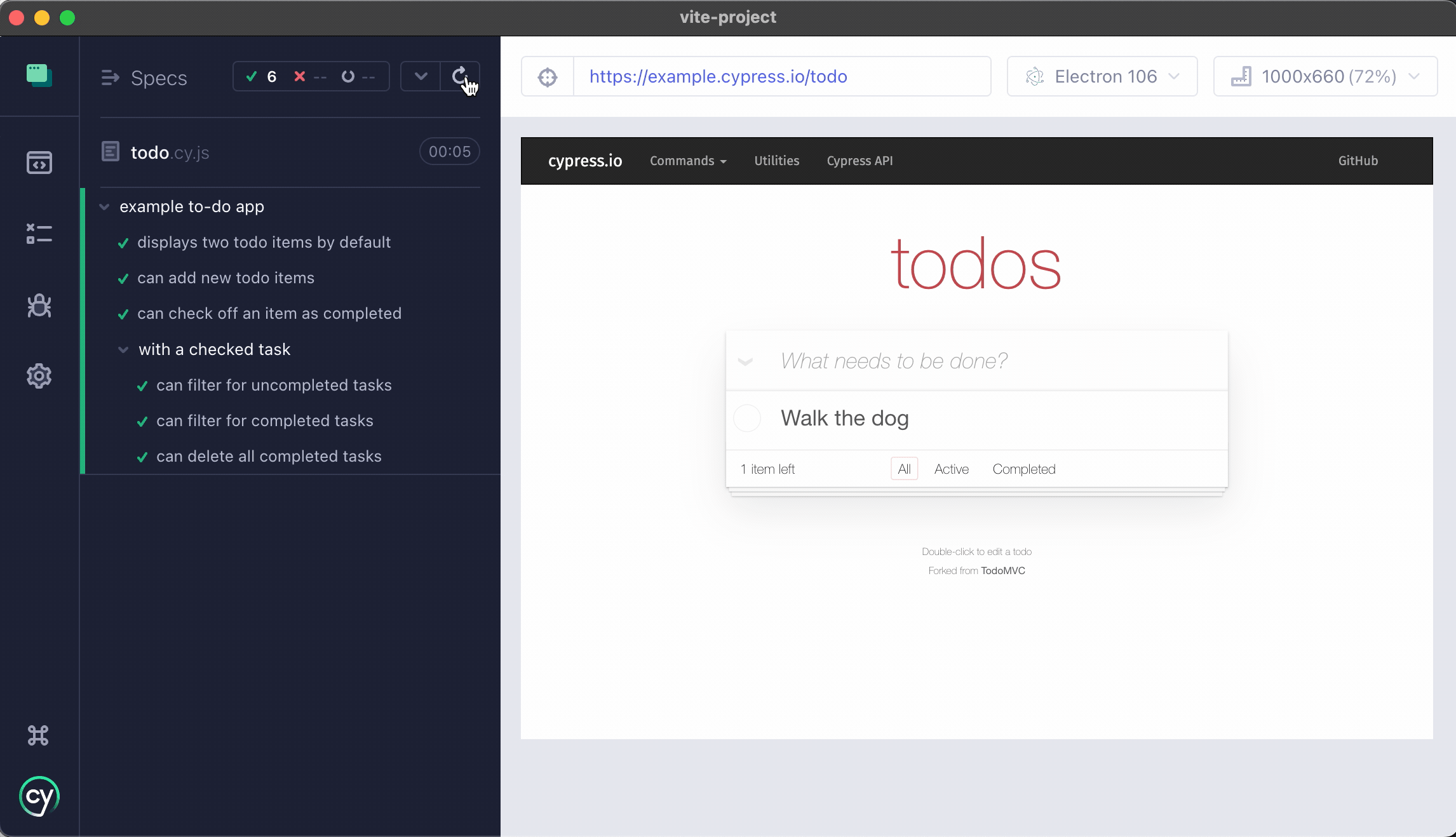1456x837 pixels.
Task: Open the Debug bug icon in sidebar
Action: 39,305
